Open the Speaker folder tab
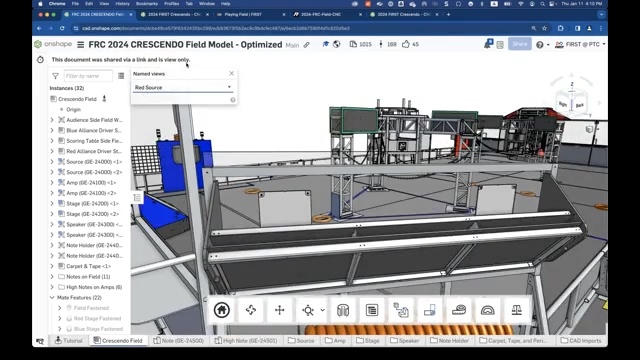This screenshot has height=360, width=640. click(404, 340)
